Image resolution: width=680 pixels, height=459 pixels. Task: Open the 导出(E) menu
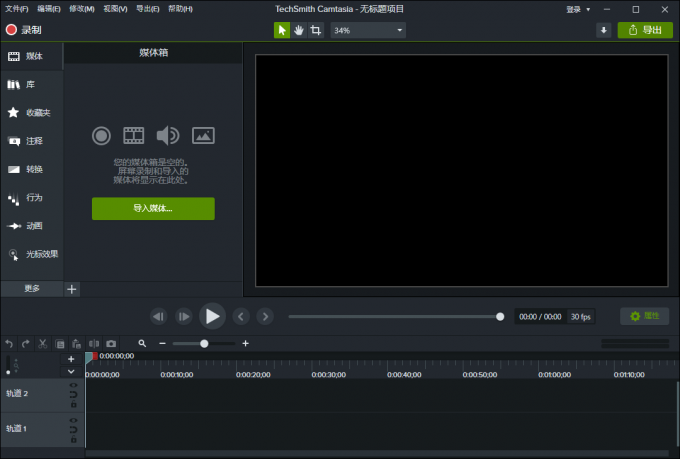coord(147,9)
